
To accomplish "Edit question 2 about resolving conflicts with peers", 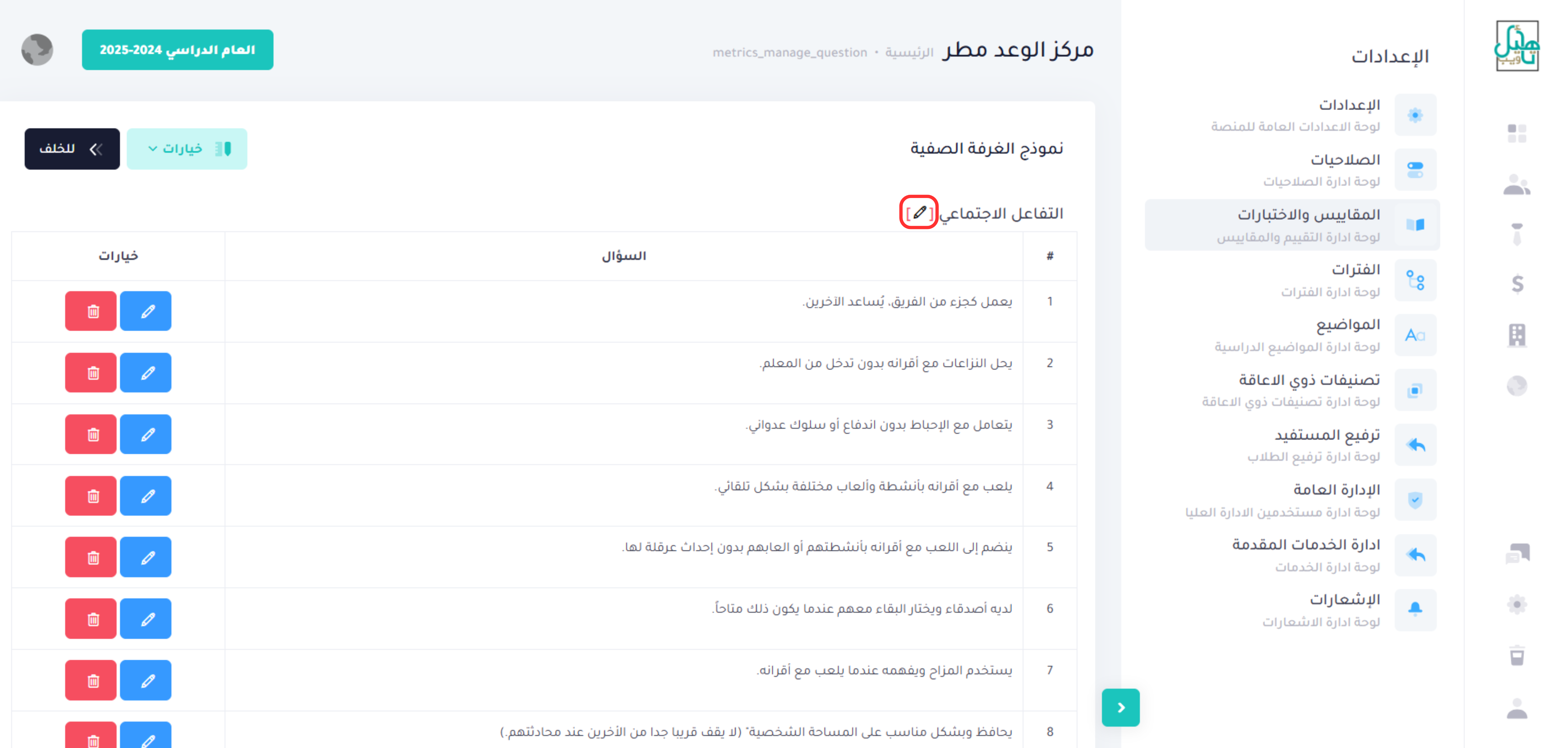I will coord(146,372).
